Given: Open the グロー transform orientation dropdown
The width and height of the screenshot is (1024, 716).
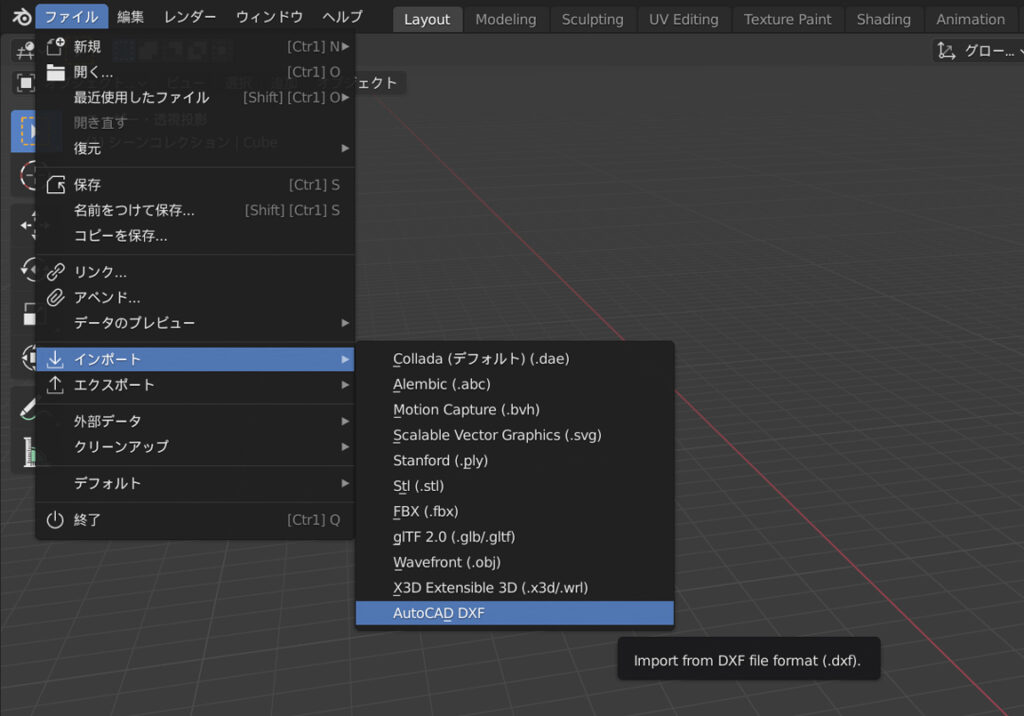Looking at the screenshot, I should (x=978, y=51).
